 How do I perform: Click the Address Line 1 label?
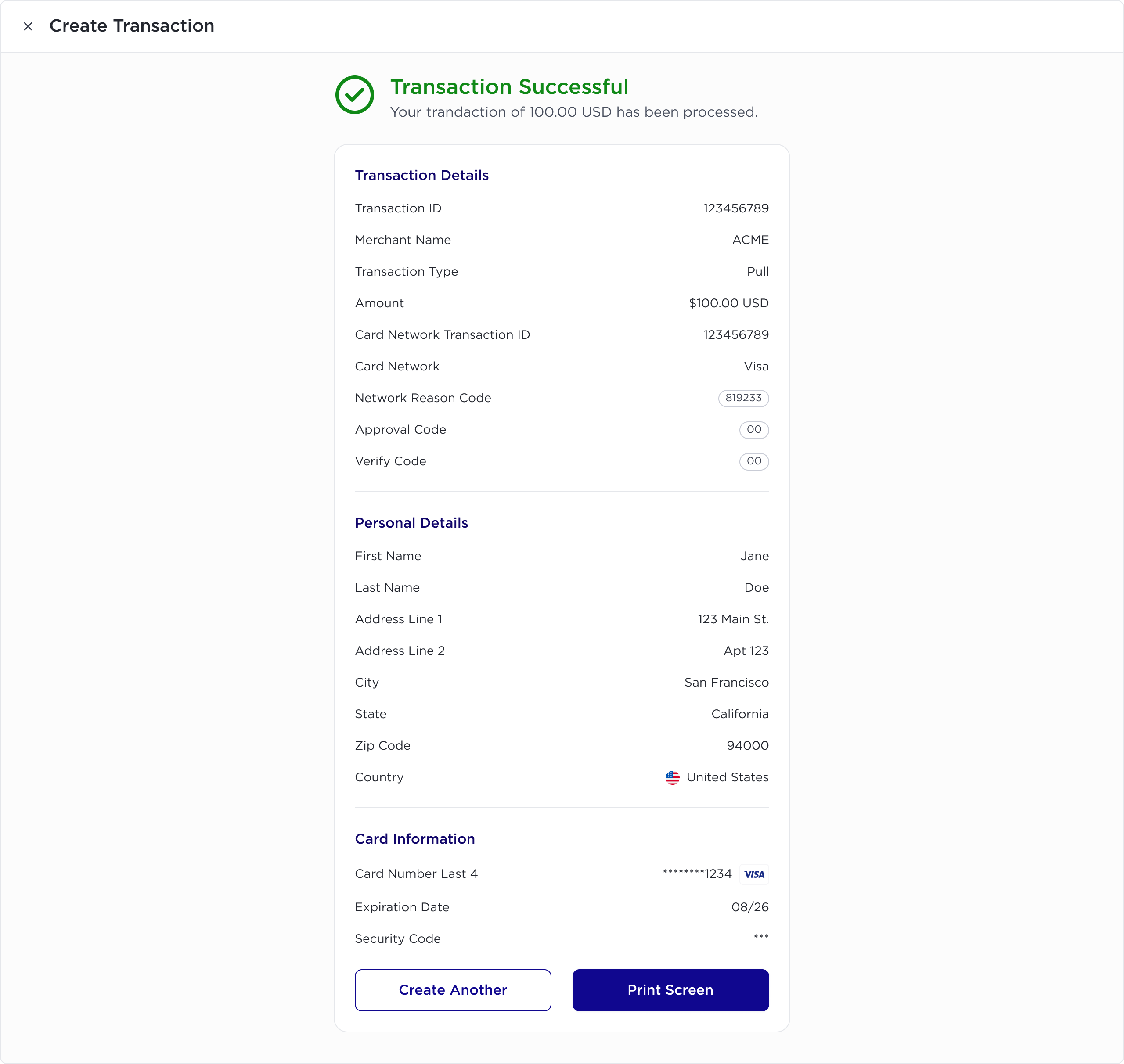[x=398, y=619]
